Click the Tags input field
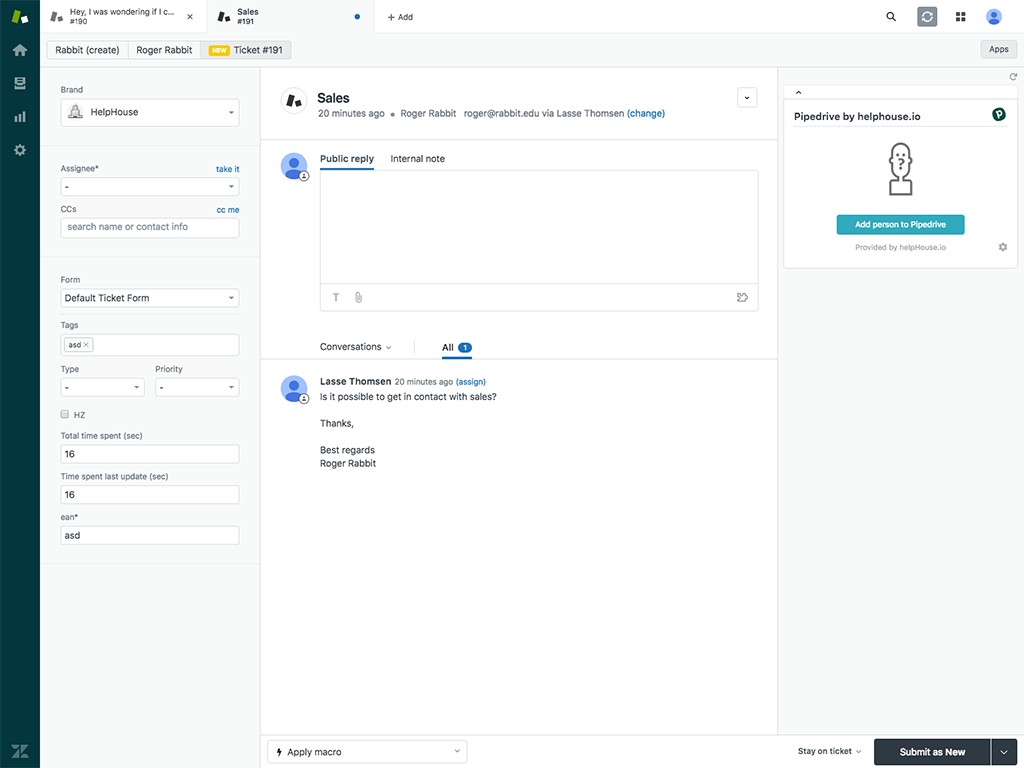1024x768 pixels. click(150, 345)
